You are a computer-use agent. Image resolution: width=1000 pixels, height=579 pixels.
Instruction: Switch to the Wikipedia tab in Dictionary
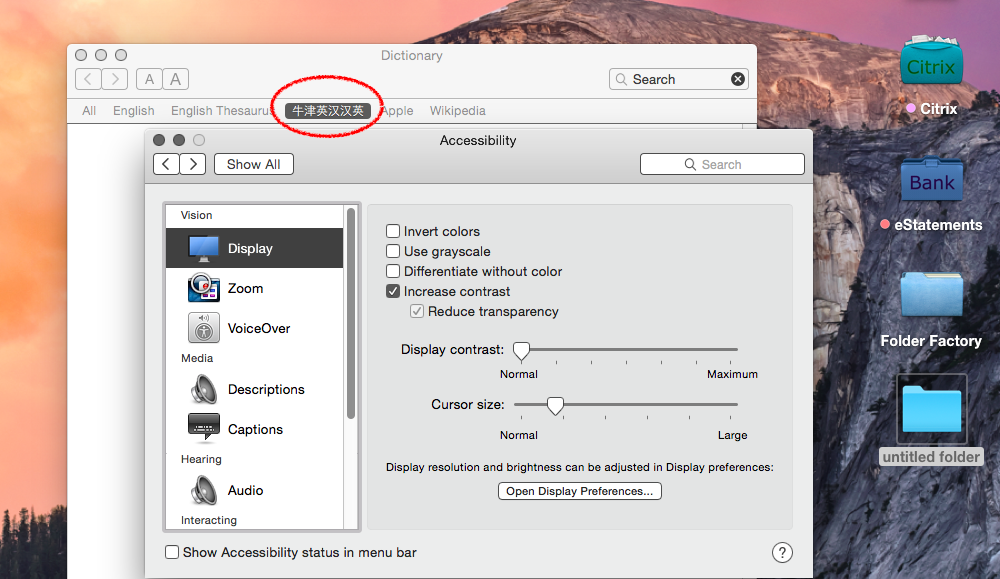point(457,110)
